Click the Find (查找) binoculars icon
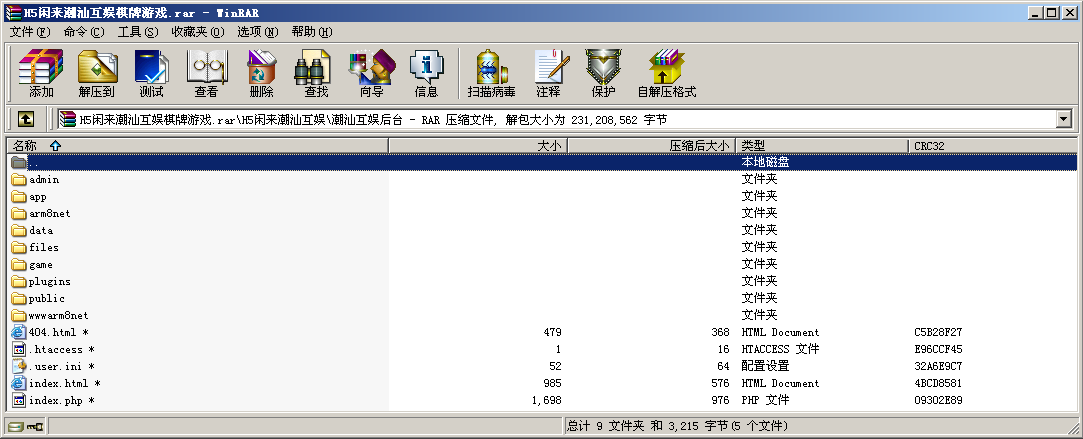Image resolution: width=1083 pixels, height=439 pixels. (316, 73)
